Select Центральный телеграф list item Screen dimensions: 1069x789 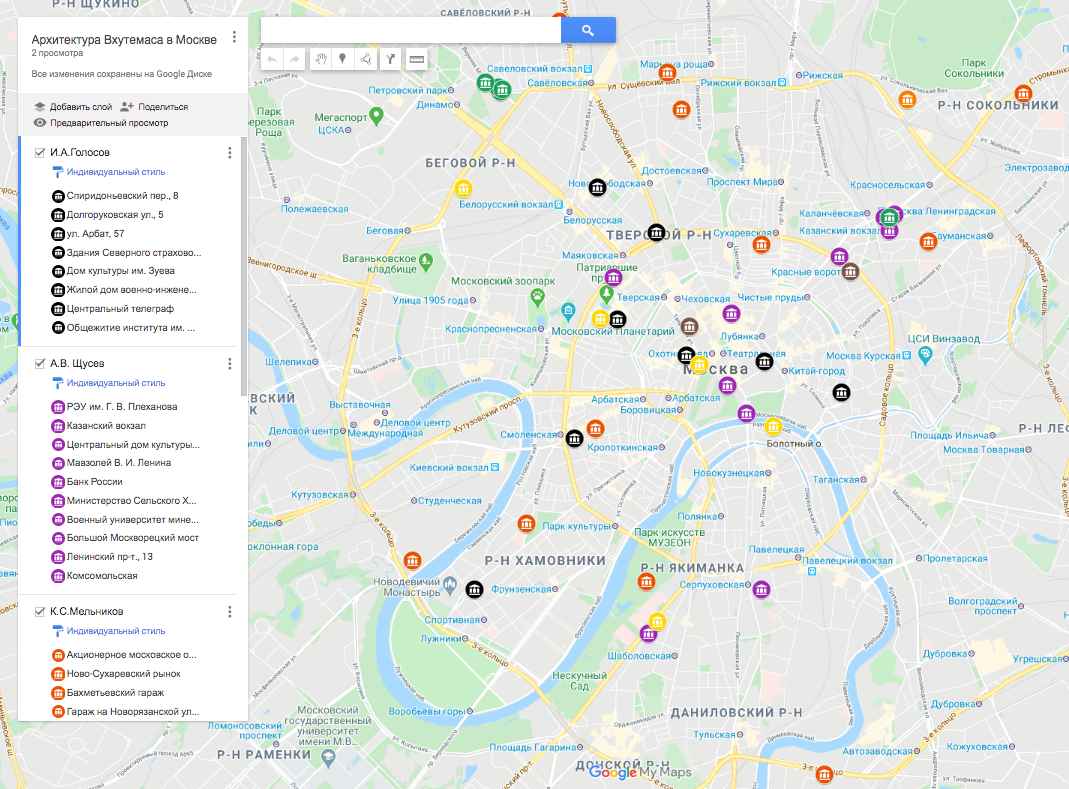pyautogui.click(x=120, y=309)
